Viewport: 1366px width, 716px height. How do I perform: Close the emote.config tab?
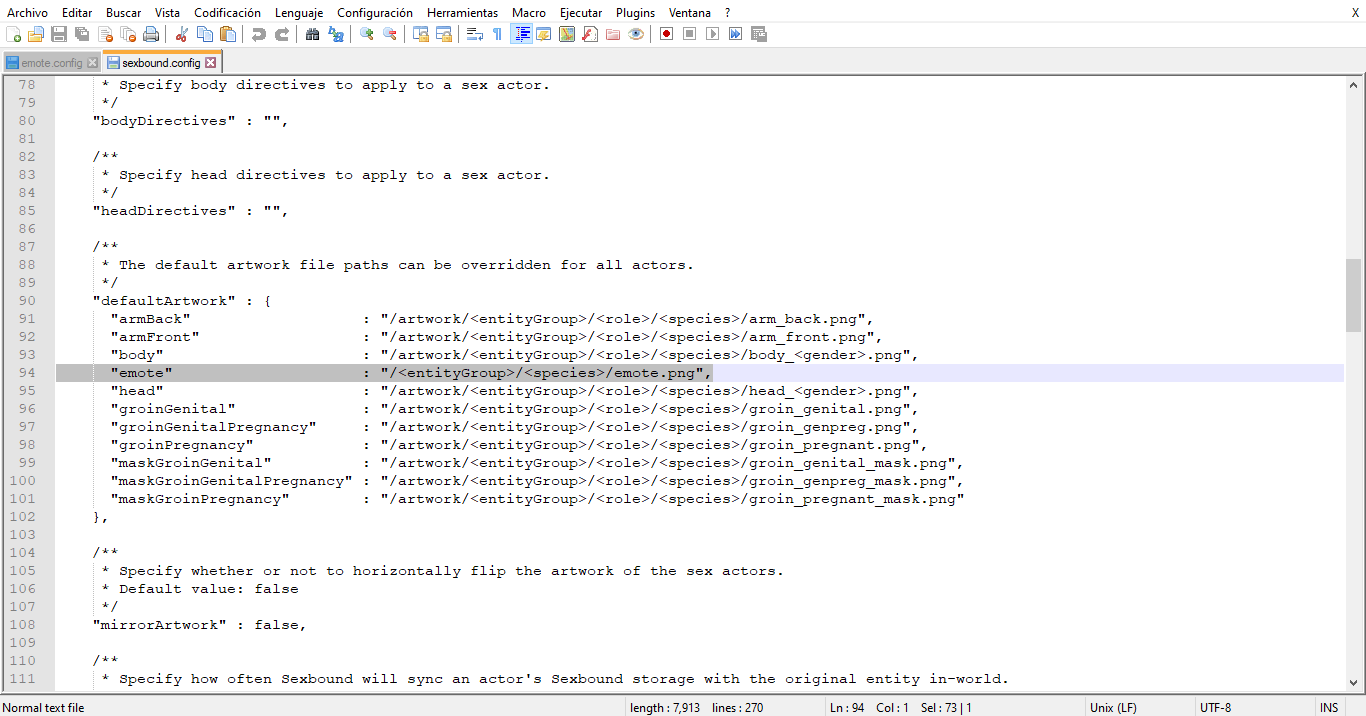(x=92, y=63)
